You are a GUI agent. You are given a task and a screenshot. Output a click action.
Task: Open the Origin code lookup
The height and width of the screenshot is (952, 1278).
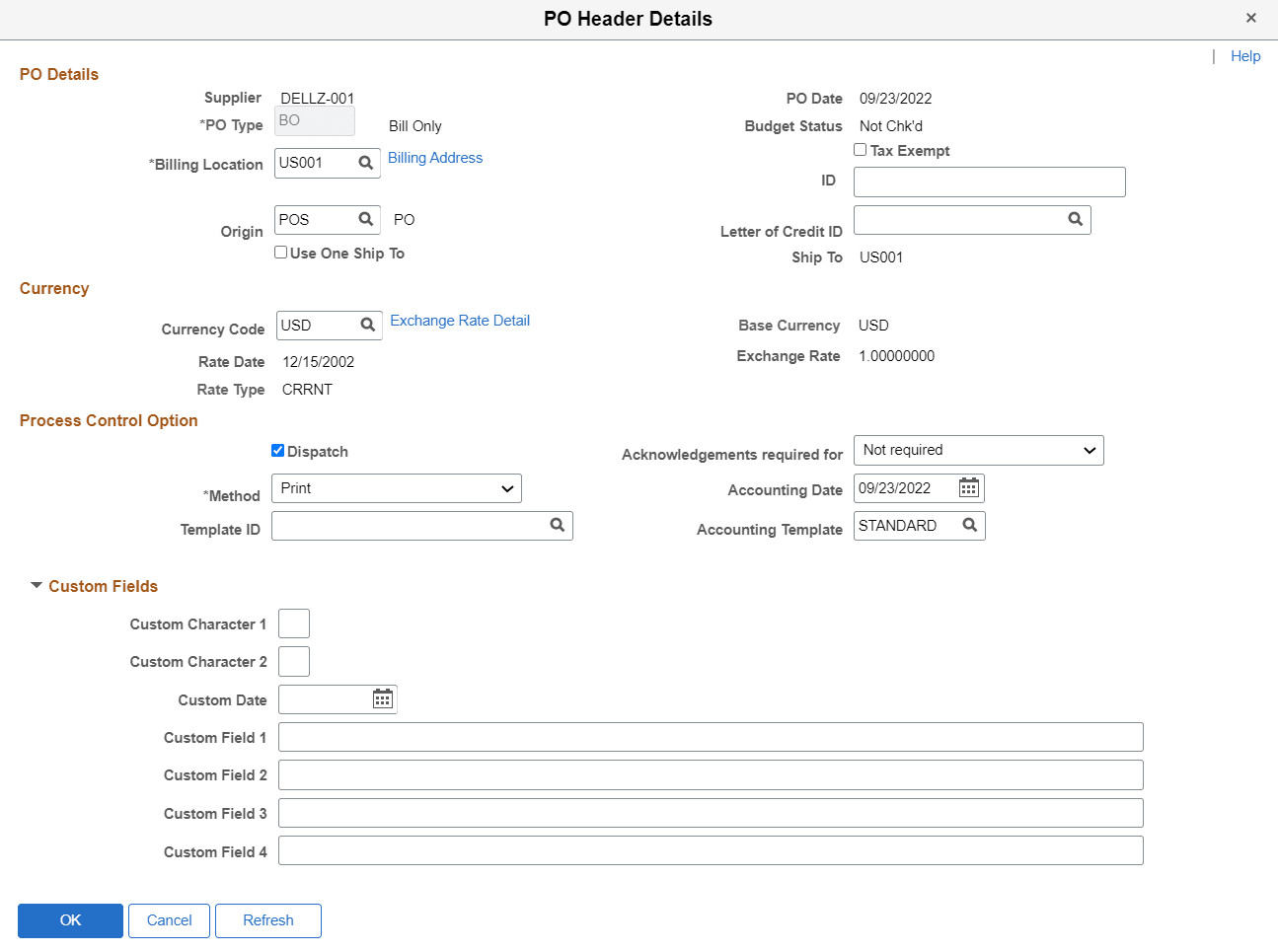[365, 219]
